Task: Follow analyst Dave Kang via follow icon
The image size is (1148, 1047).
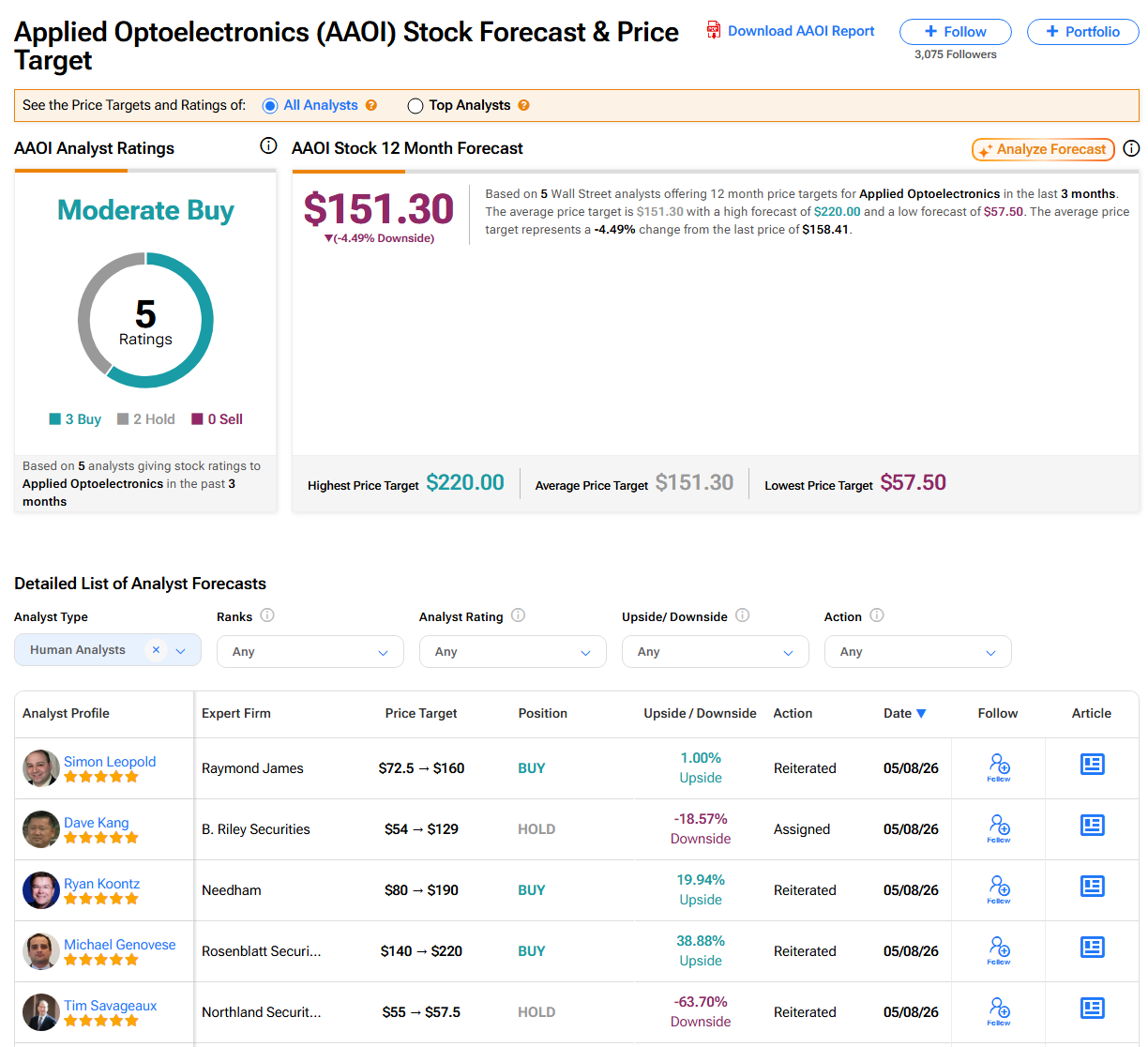Action: [x=999, y=827]
